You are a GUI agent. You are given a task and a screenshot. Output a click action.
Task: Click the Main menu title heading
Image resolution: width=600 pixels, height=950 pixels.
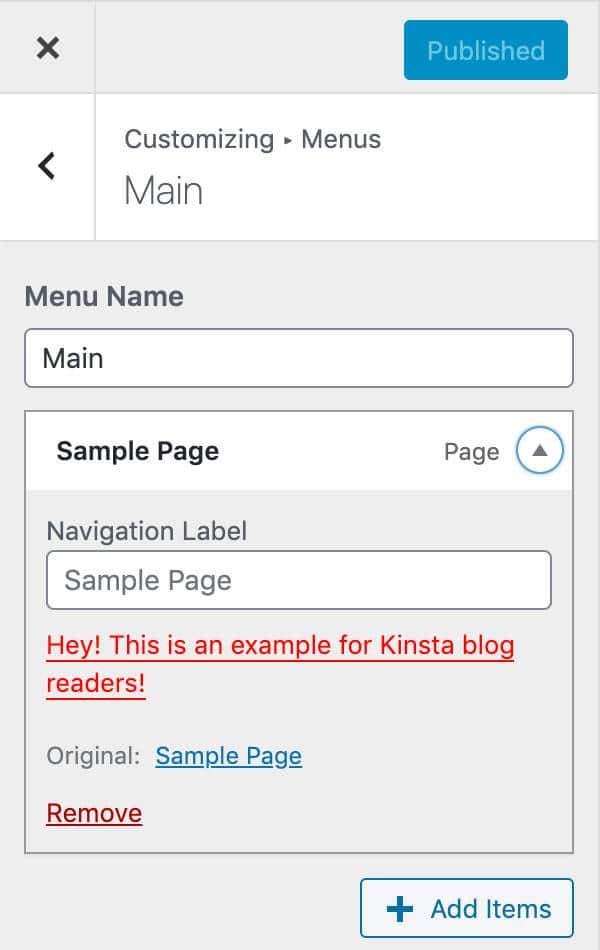click(x=162, y=190)
